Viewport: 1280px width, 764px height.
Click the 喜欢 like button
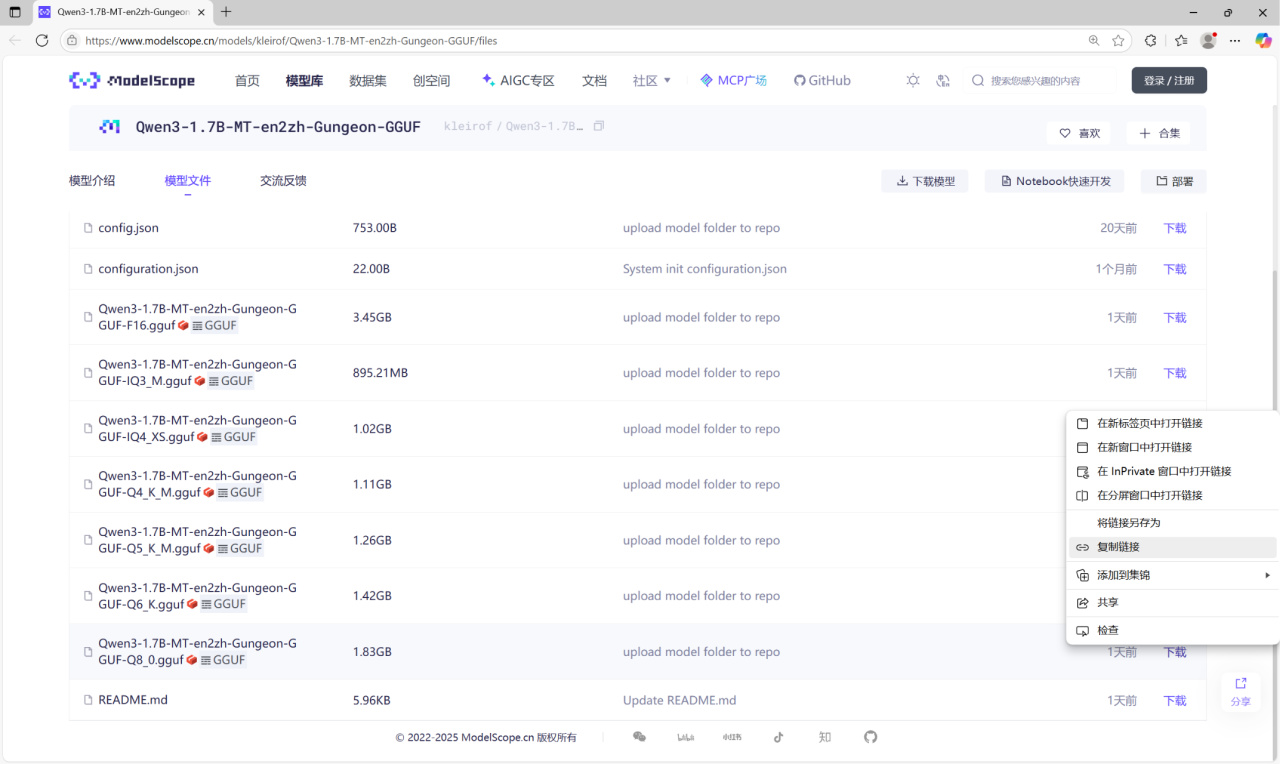point(1079,133)
